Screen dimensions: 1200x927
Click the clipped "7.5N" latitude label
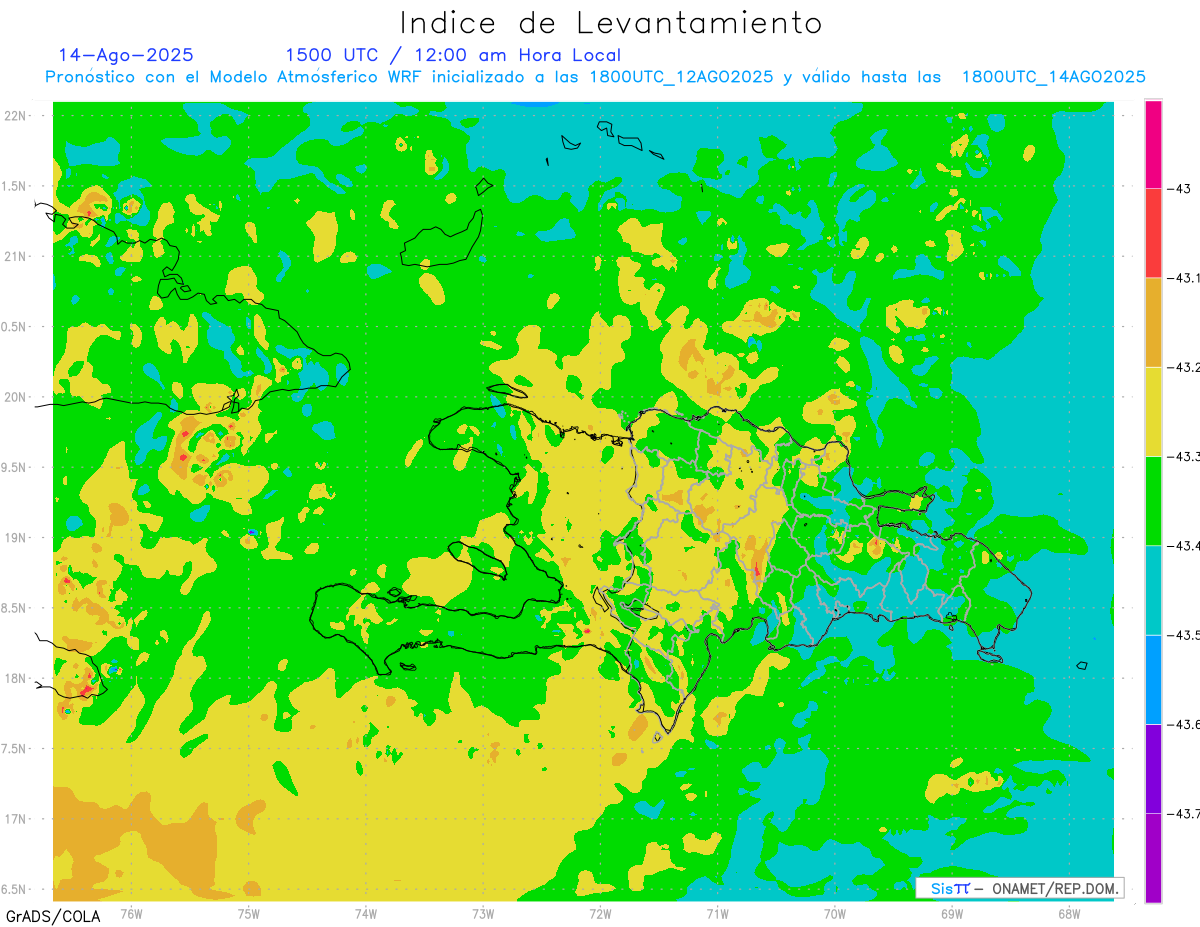(15, 748)
